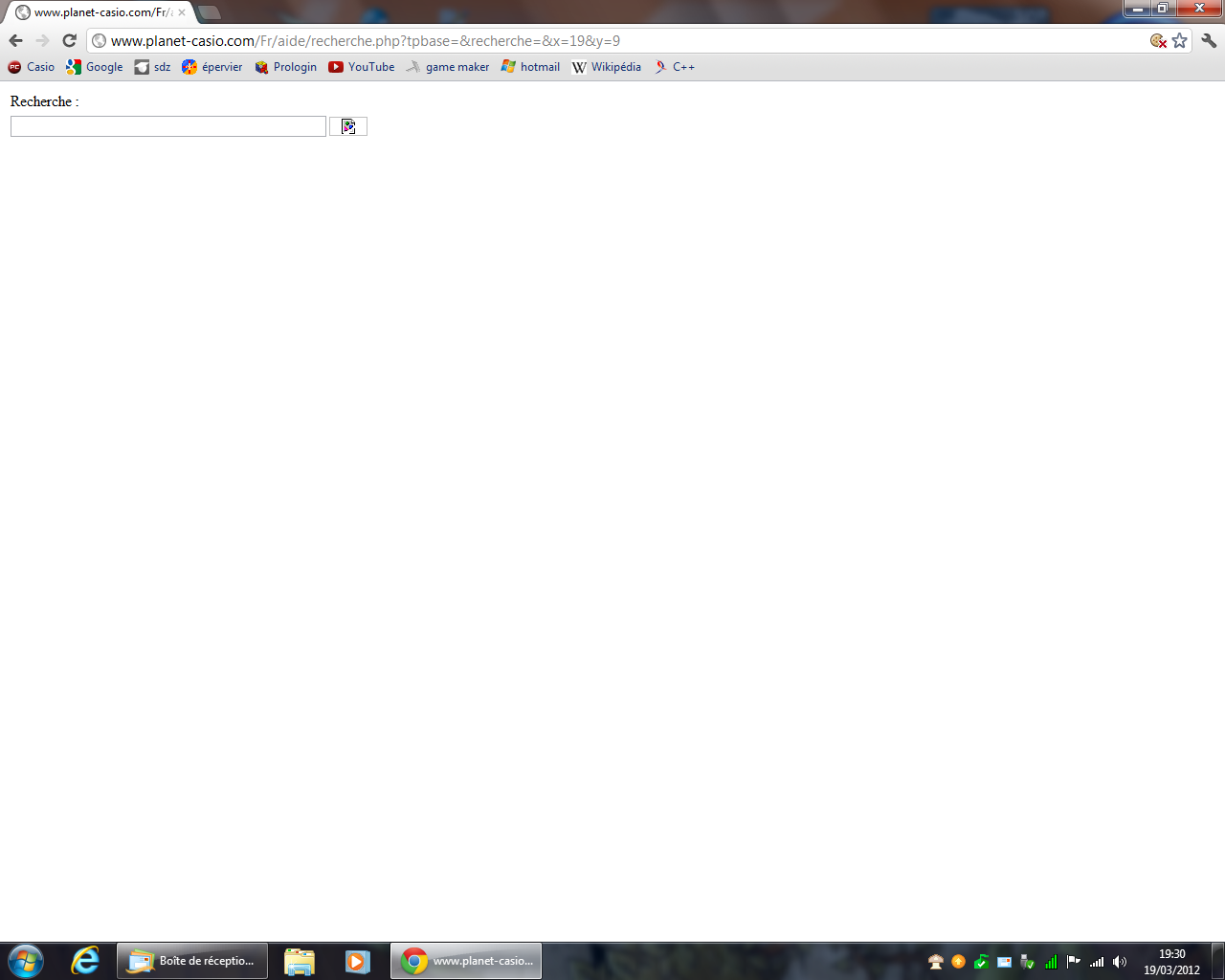Viewport: 1225px width, 980px height.
Task: Click the mushroom tray icon
Action: click(936, 962)
